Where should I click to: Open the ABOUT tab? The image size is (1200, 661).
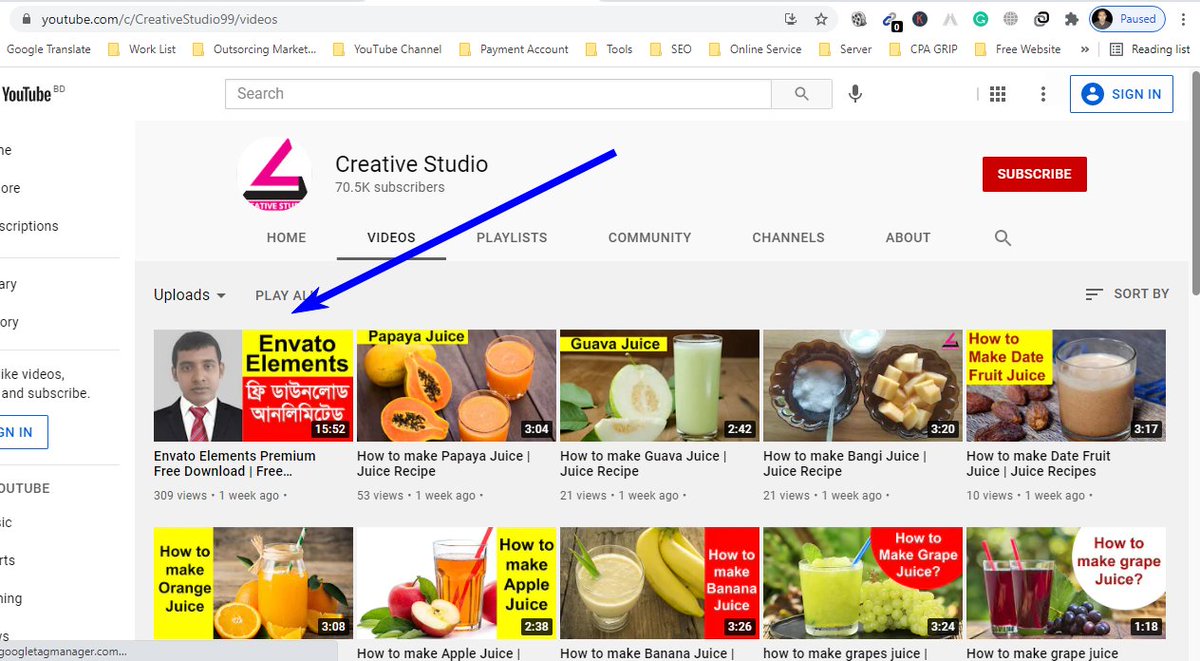(908, 238)
